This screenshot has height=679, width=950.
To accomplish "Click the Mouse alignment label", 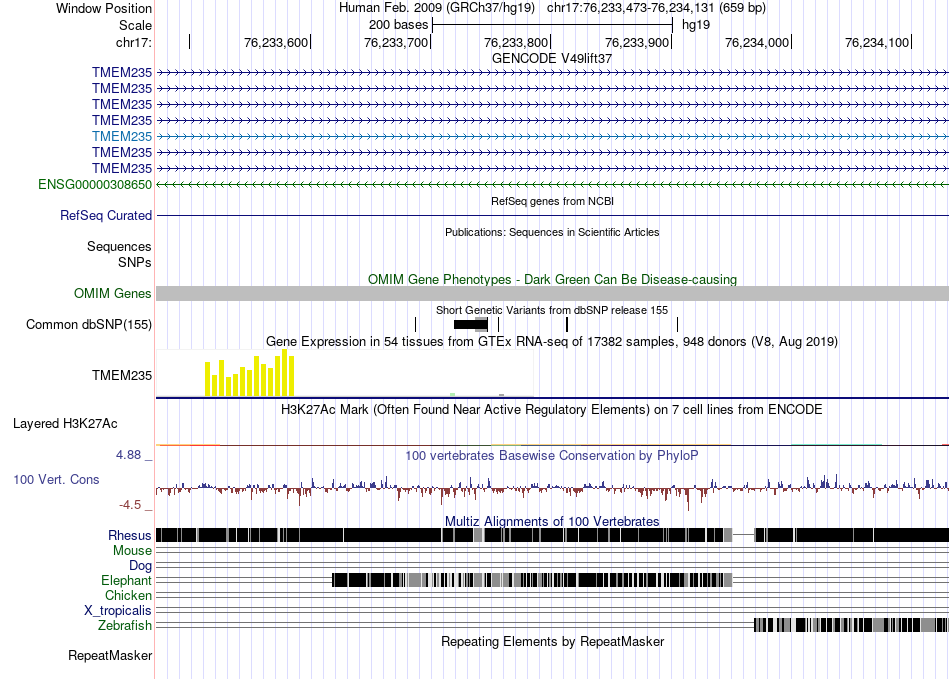I will [132, 551].
